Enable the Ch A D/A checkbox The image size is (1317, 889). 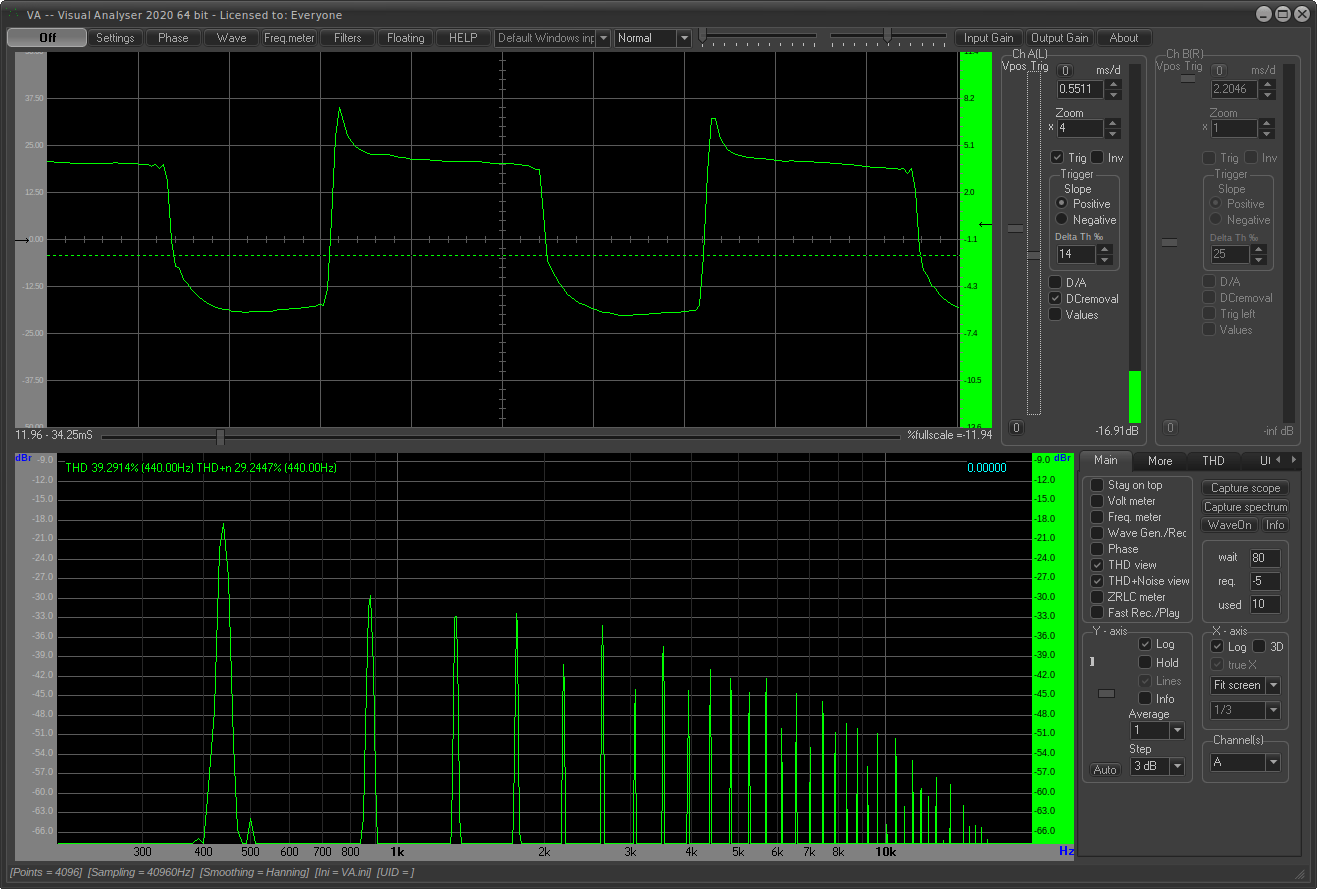[1055, 283]
